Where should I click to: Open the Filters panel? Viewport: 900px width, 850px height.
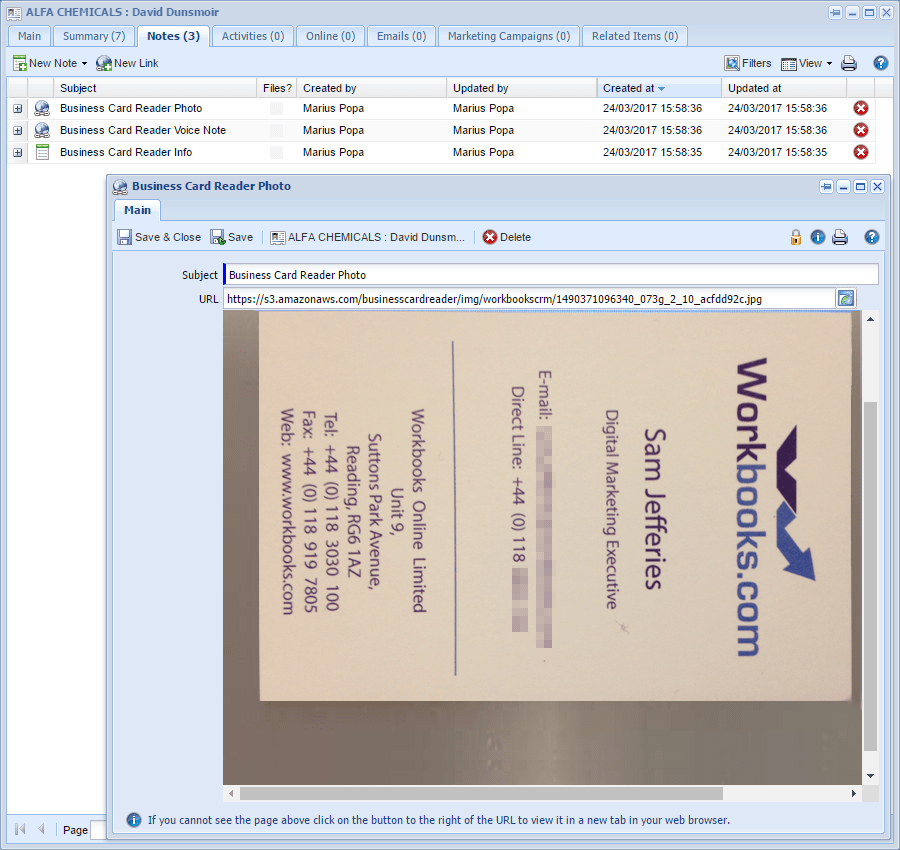click(747, 63)
